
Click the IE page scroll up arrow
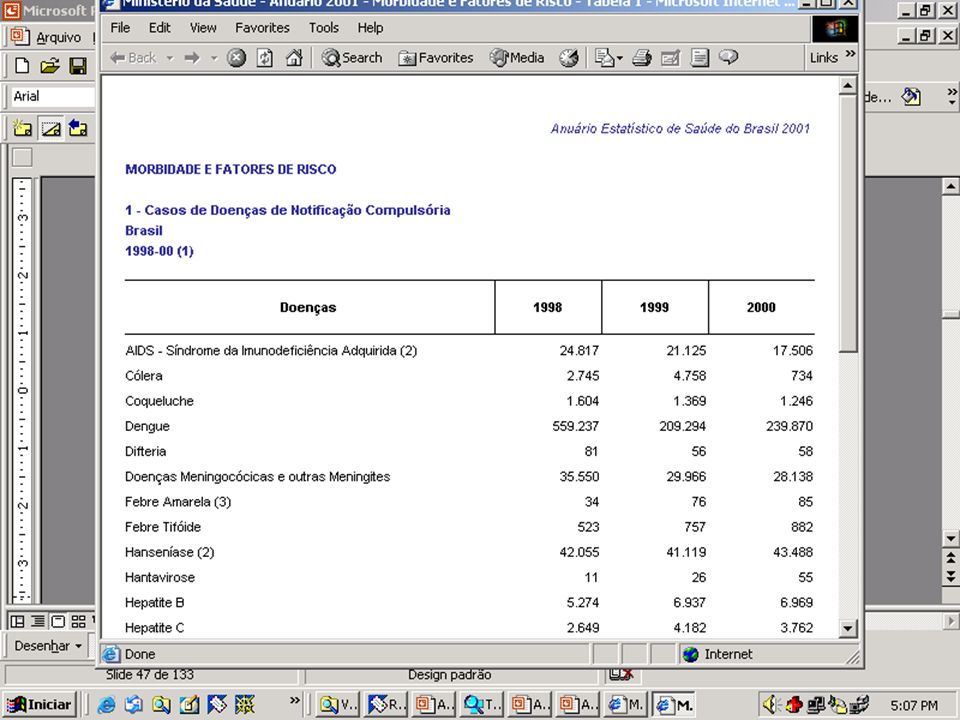click(x=847, y=85)
